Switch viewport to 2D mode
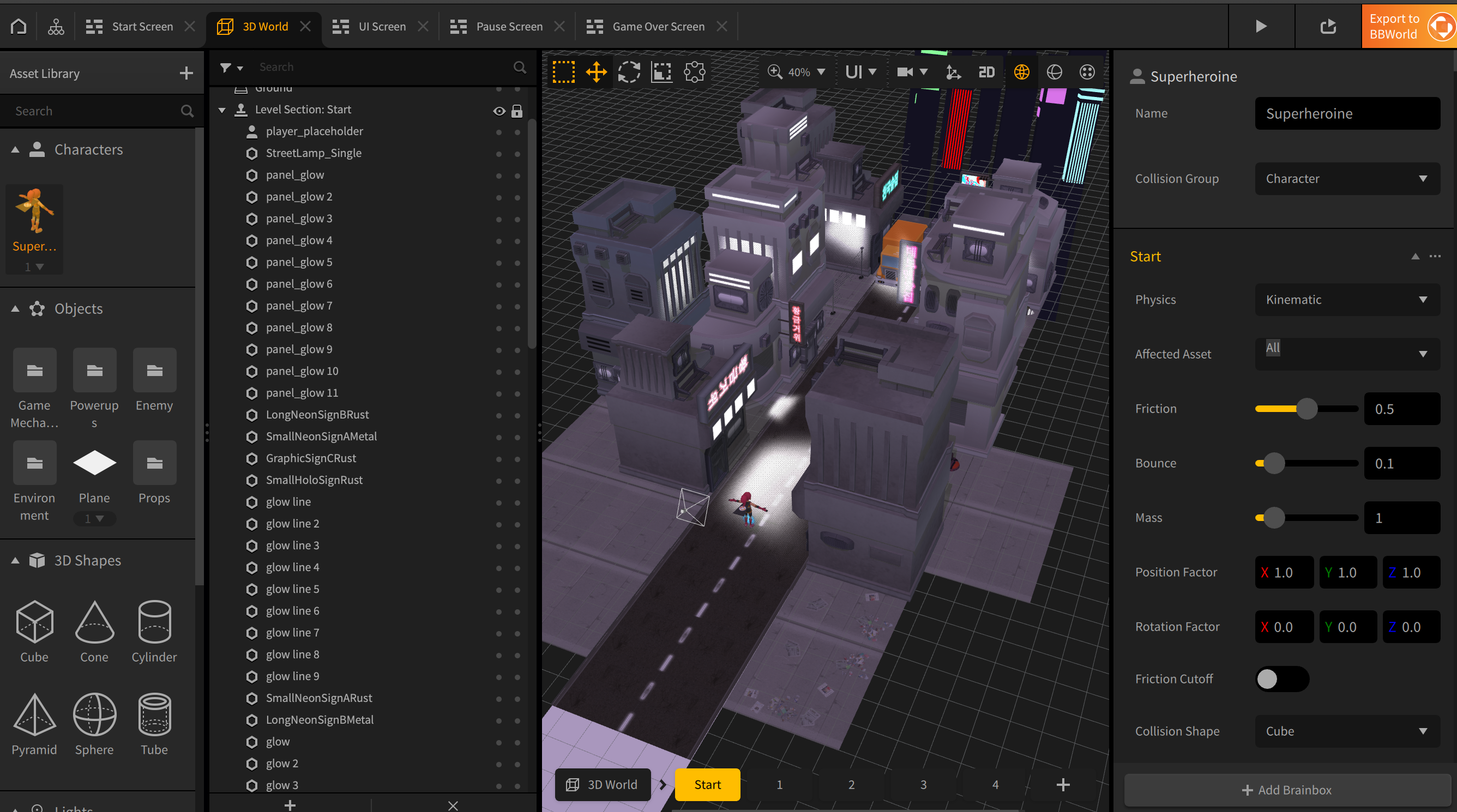1457x812 pixels. coord(986,72)
